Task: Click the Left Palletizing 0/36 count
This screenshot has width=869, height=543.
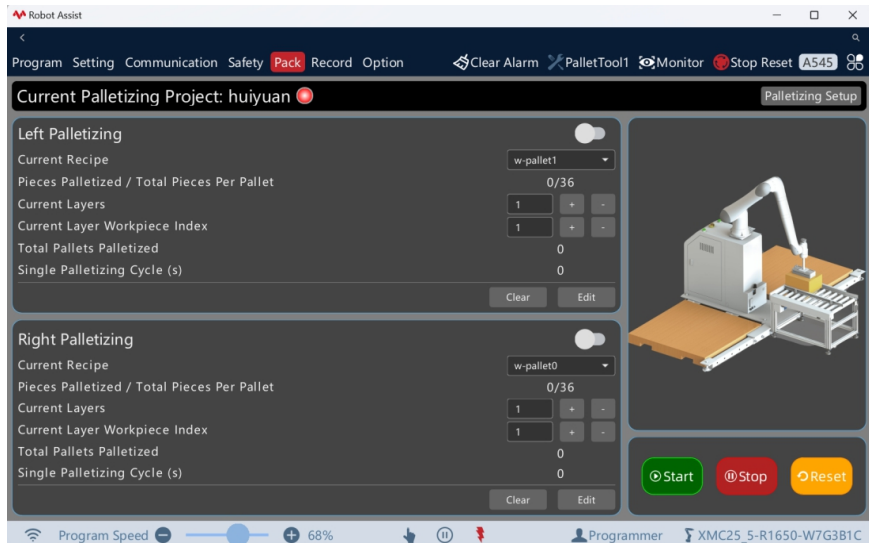Action: click(560, 182)
